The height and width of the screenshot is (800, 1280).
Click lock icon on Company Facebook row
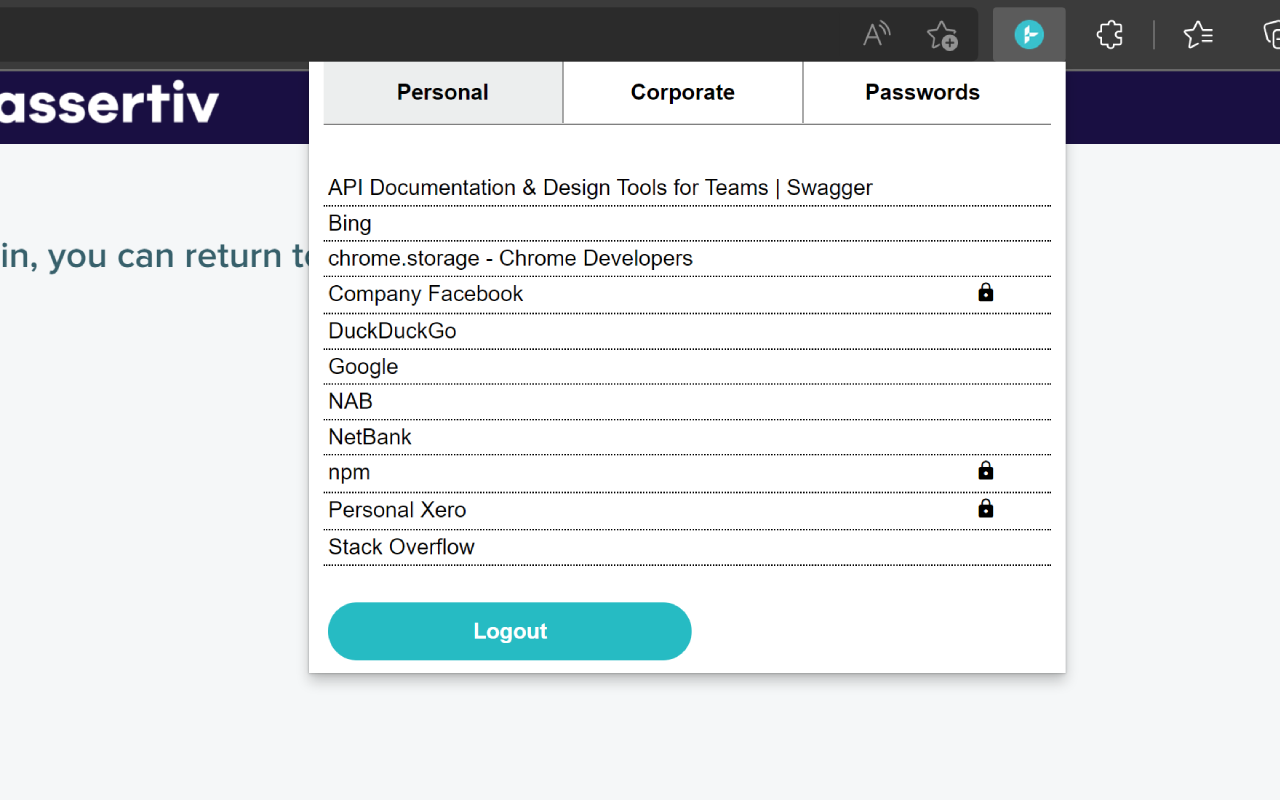click(x=986, y=292)
